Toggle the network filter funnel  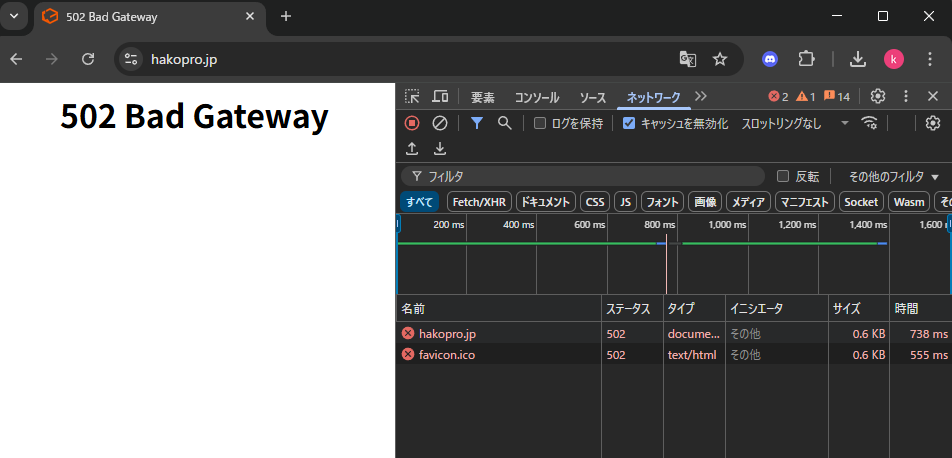pos(477,123)
